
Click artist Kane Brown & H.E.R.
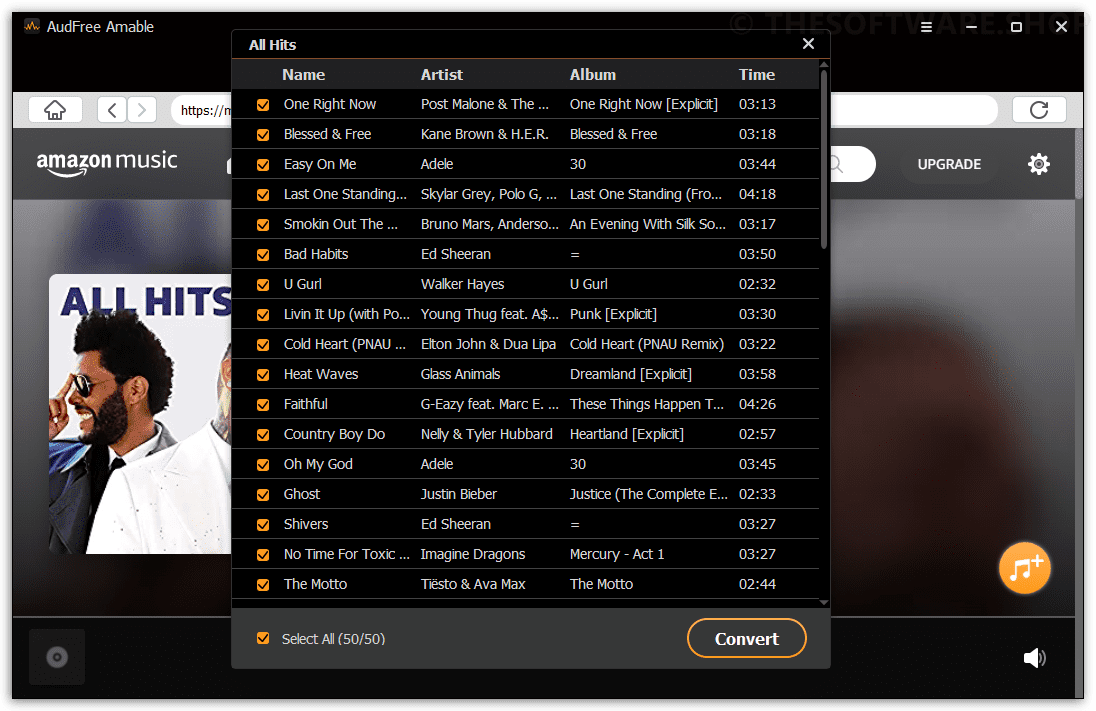tap(484, 134)
